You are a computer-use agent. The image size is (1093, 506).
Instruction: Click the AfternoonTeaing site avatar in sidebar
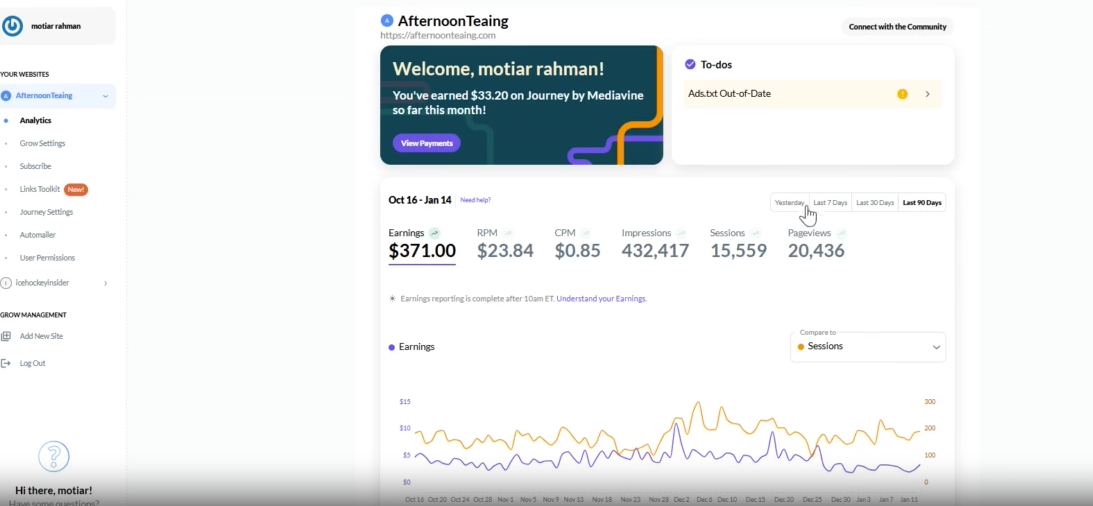[6, 96]
